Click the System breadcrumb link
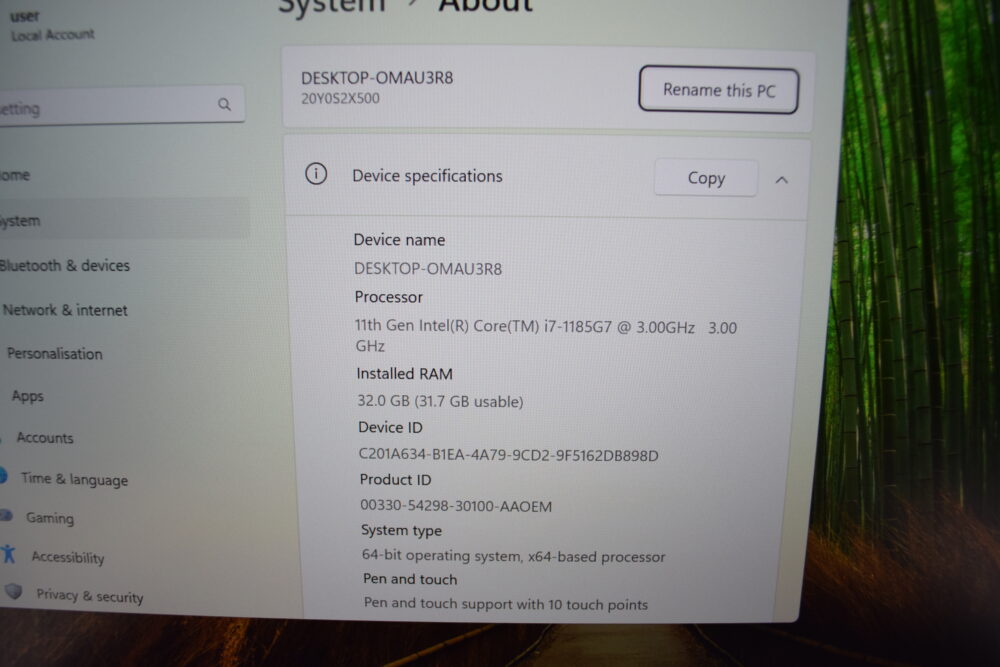The image size is (1000, 667). point(332,6)
